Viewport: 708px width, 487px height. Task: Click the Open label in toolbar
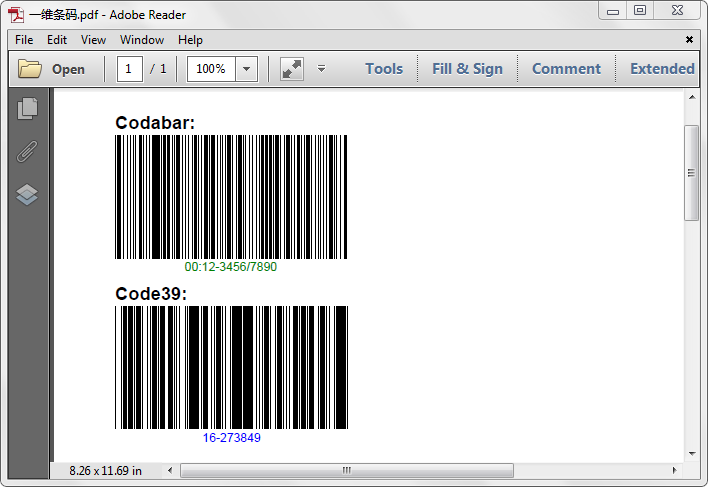tap(68, 69)
